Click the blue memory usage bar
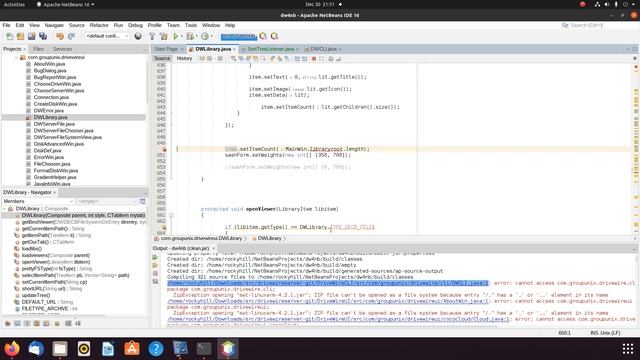The height and width of the screenshot is (360, 640). pos(239,37)
